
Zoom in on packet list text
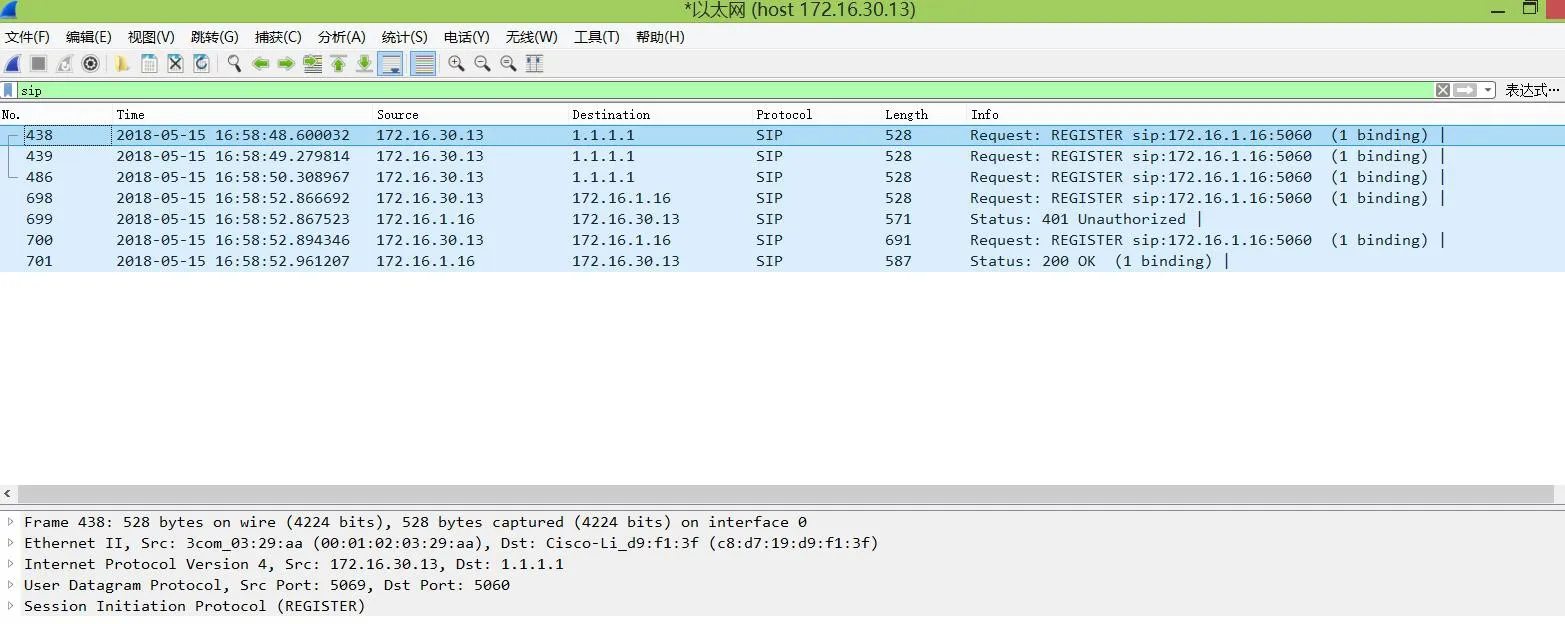457,63
